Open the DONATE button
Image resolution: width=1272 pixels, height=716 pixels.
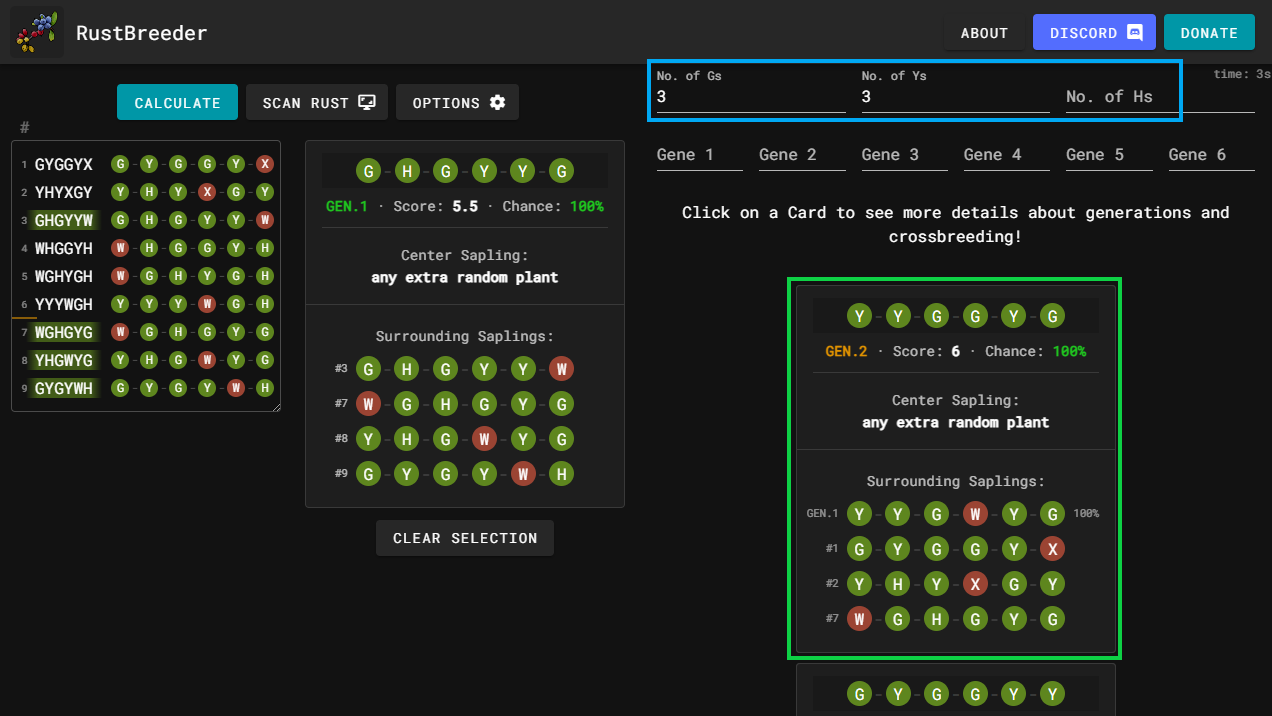point(1209,33)
